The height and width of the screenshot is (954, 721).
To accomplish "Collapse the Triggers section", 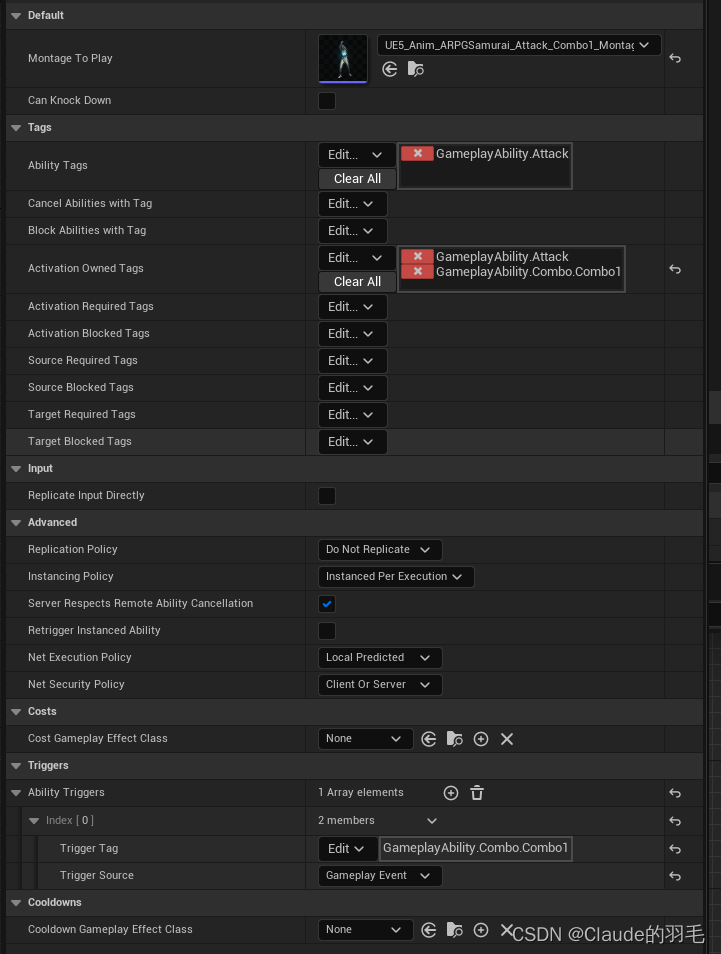I will [16, 765].
